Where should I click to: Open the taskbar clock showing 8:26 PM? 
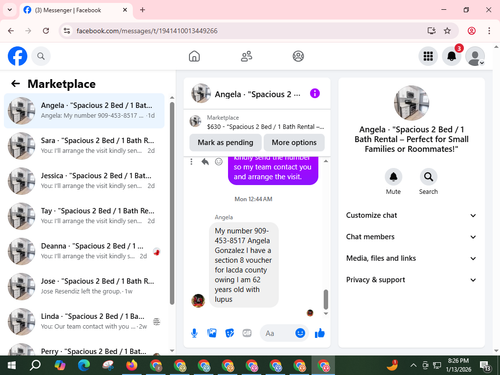(458, 365)
